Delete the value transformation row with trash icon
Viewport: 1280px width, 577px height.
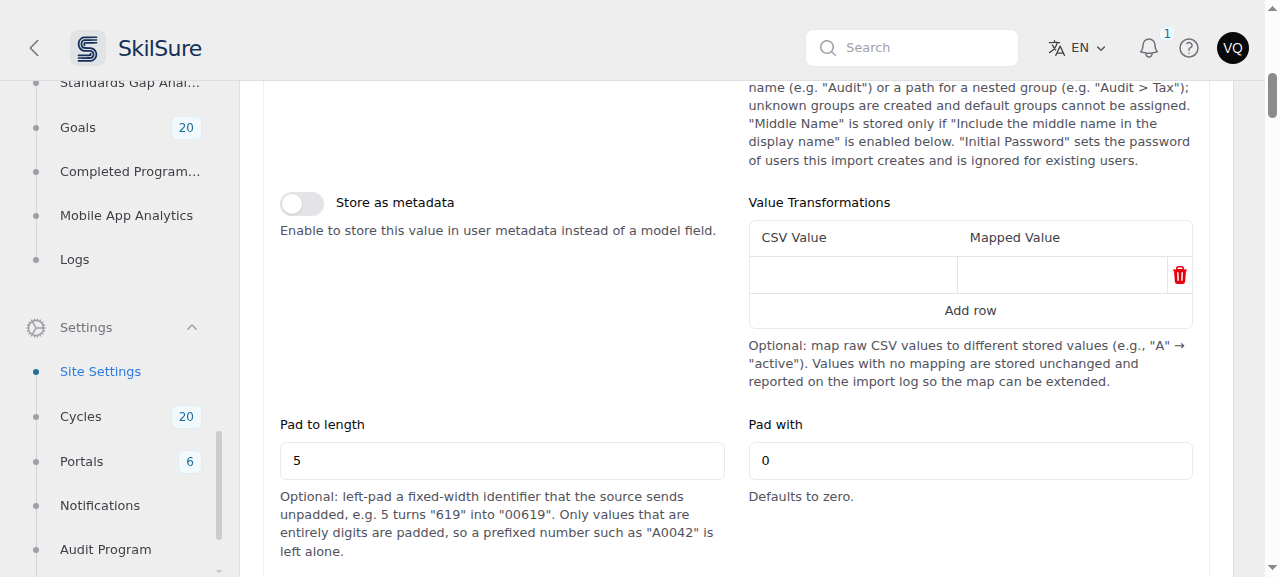(x=1180, y=275)
